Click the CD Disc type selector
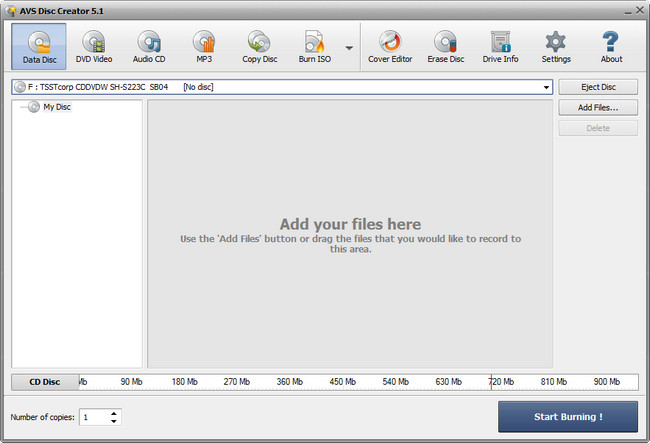This screenshot has width=650, height=443. (44, 382)
